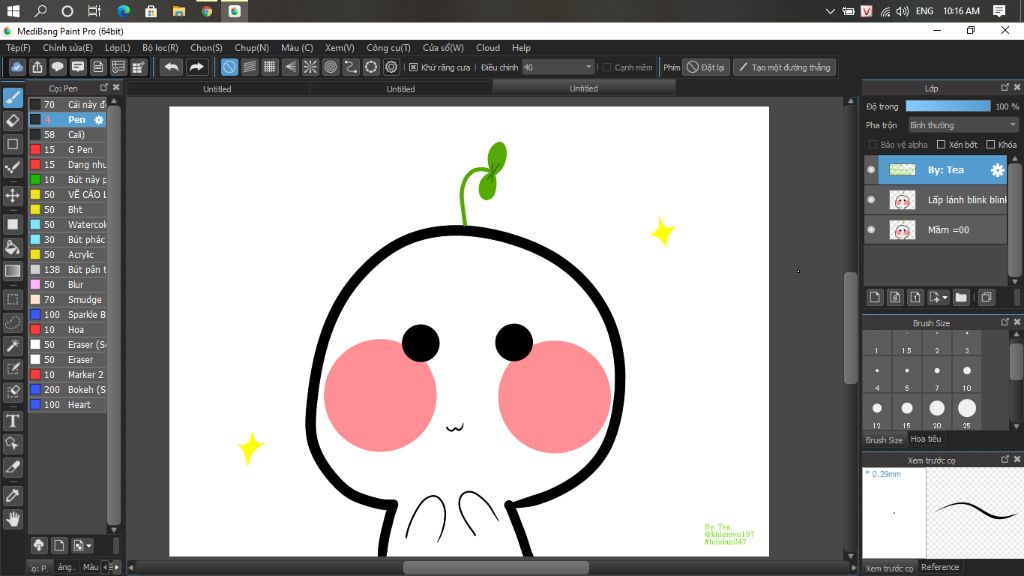Screen dimensions: 1024x576
Task: Toggle the Khử răng cưa checkbox
Action: click(x=413, y=67)
